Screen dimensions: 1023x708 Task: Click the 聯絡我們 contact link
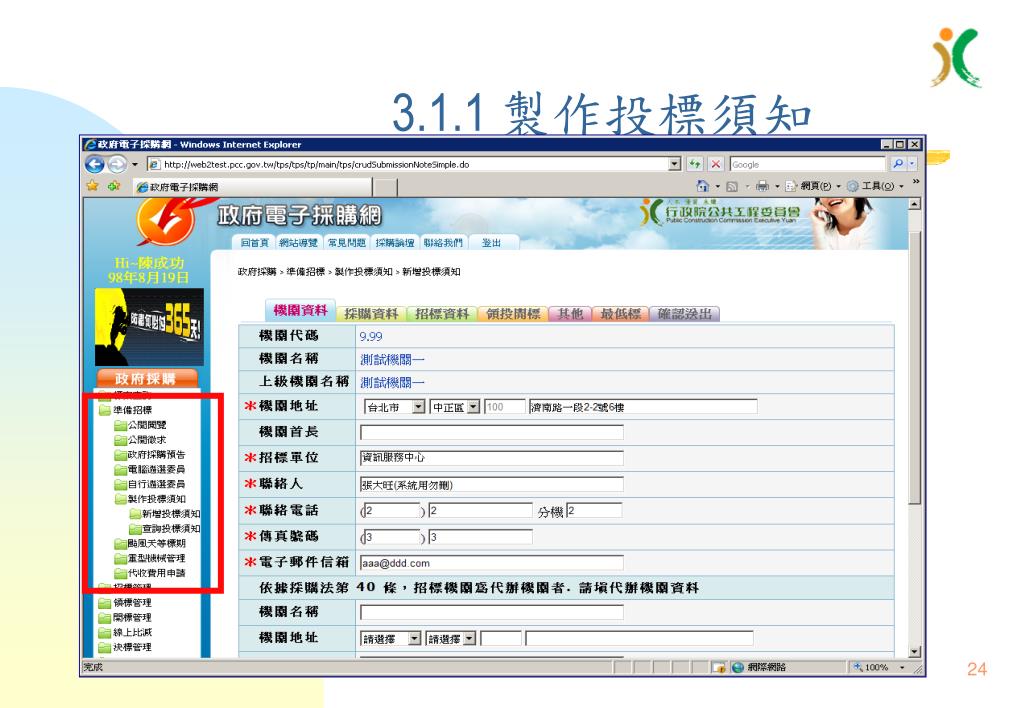(x=443, y=243)
